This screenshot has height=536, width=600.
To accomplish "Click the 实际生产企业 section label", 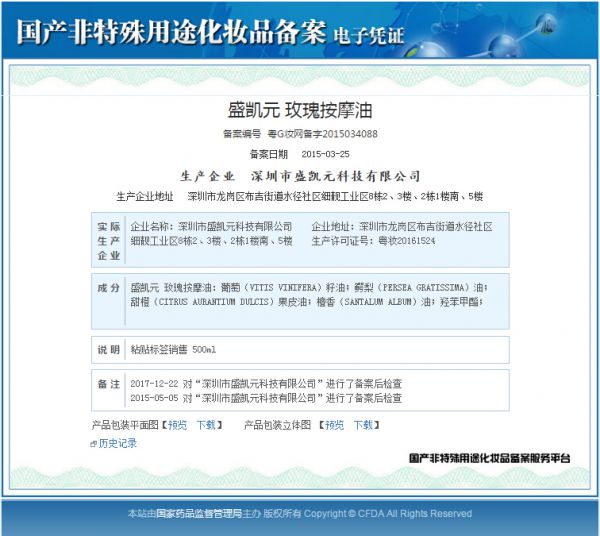I will [x=109, y=241].
